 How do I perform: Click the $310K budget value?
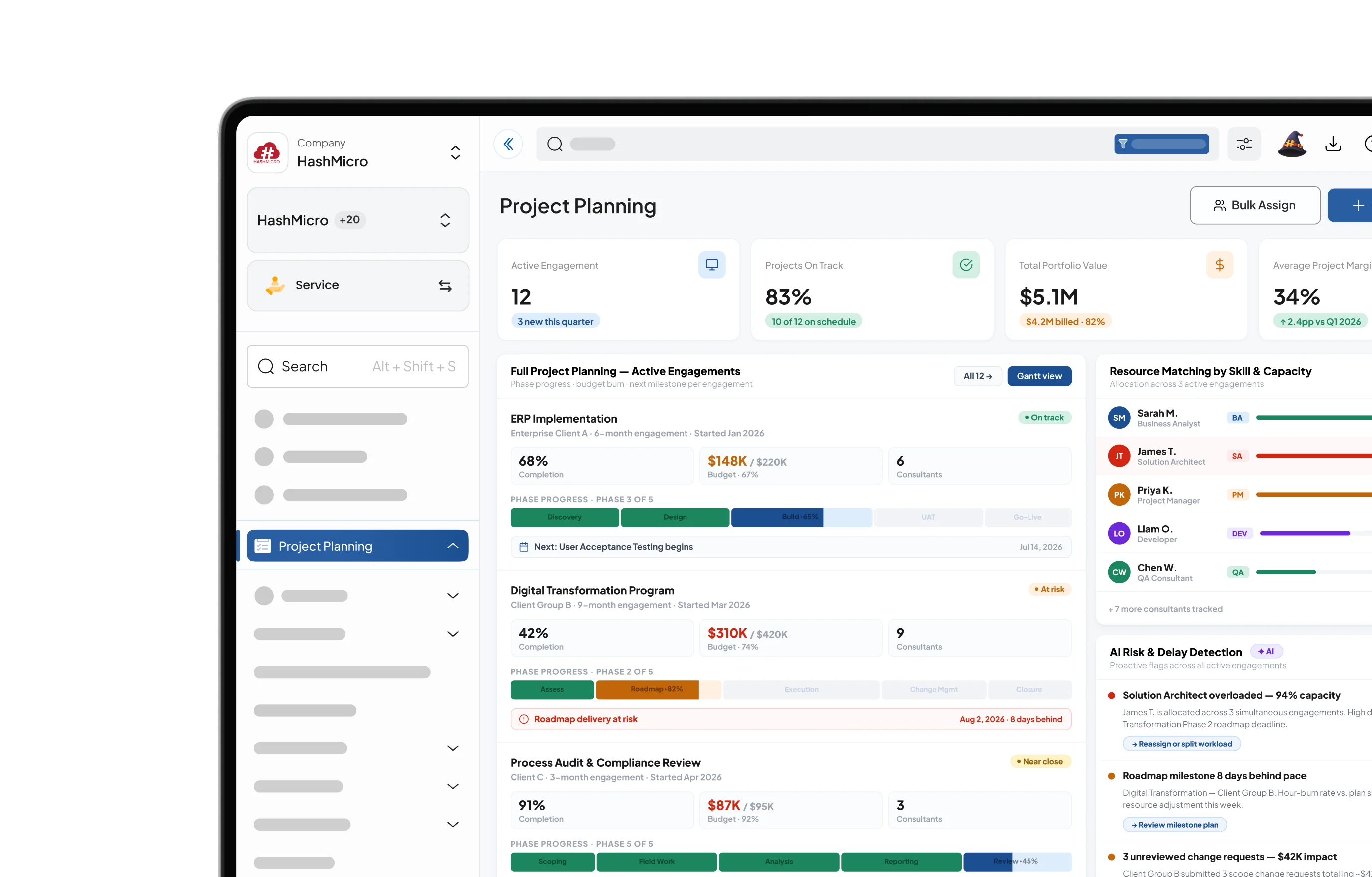pos(727,633)
